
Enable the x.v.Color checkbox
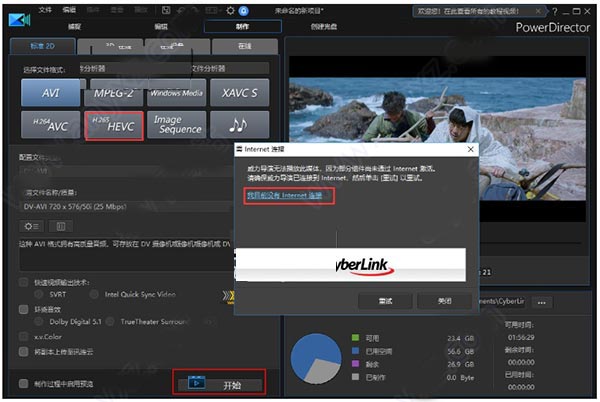pyautogui.click(x=24, y=336)
